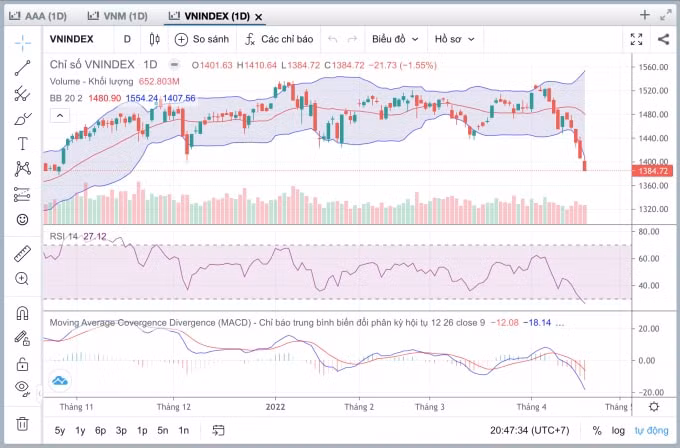Switch to the AAA (1D) tab
The image size is (680, 448).
pyautogui.click(x=38, y=16)
